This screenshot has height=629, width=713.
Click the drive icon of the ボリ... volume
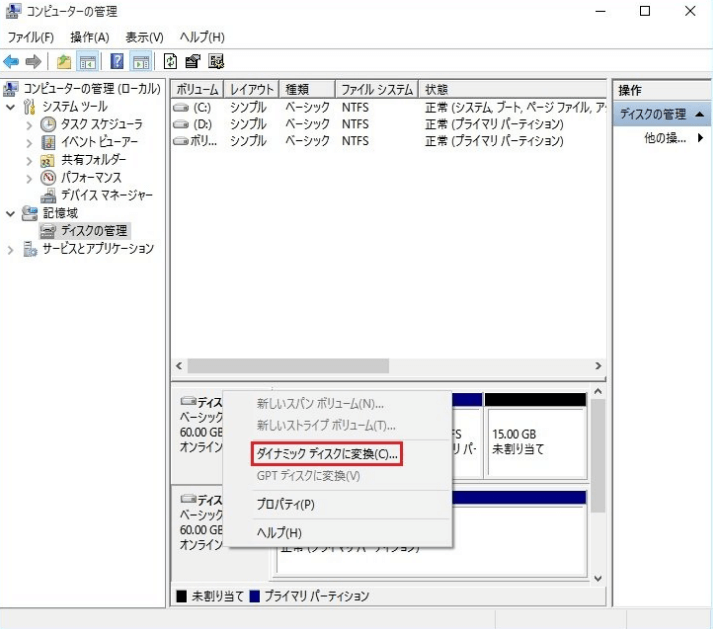181,141
